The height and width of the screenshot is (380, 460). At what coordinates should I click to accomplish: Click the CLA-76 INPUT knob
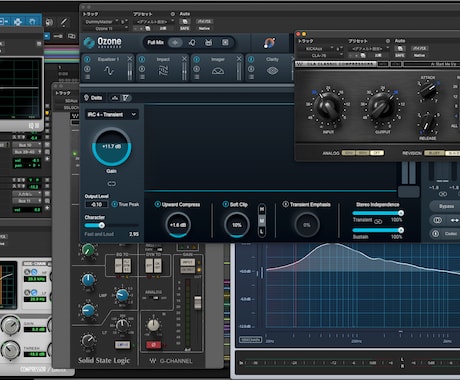point(328,107)
